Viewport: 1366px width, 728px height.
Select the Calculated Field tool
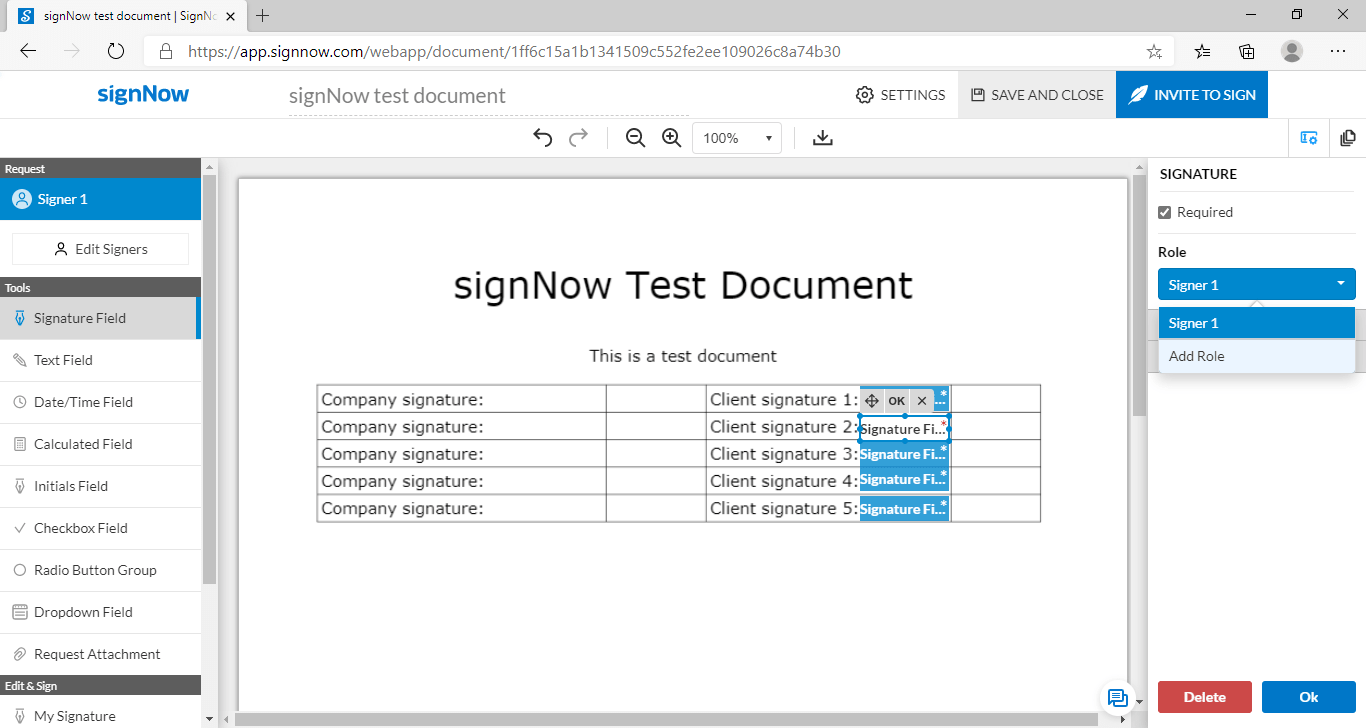(x=100, y=444)
